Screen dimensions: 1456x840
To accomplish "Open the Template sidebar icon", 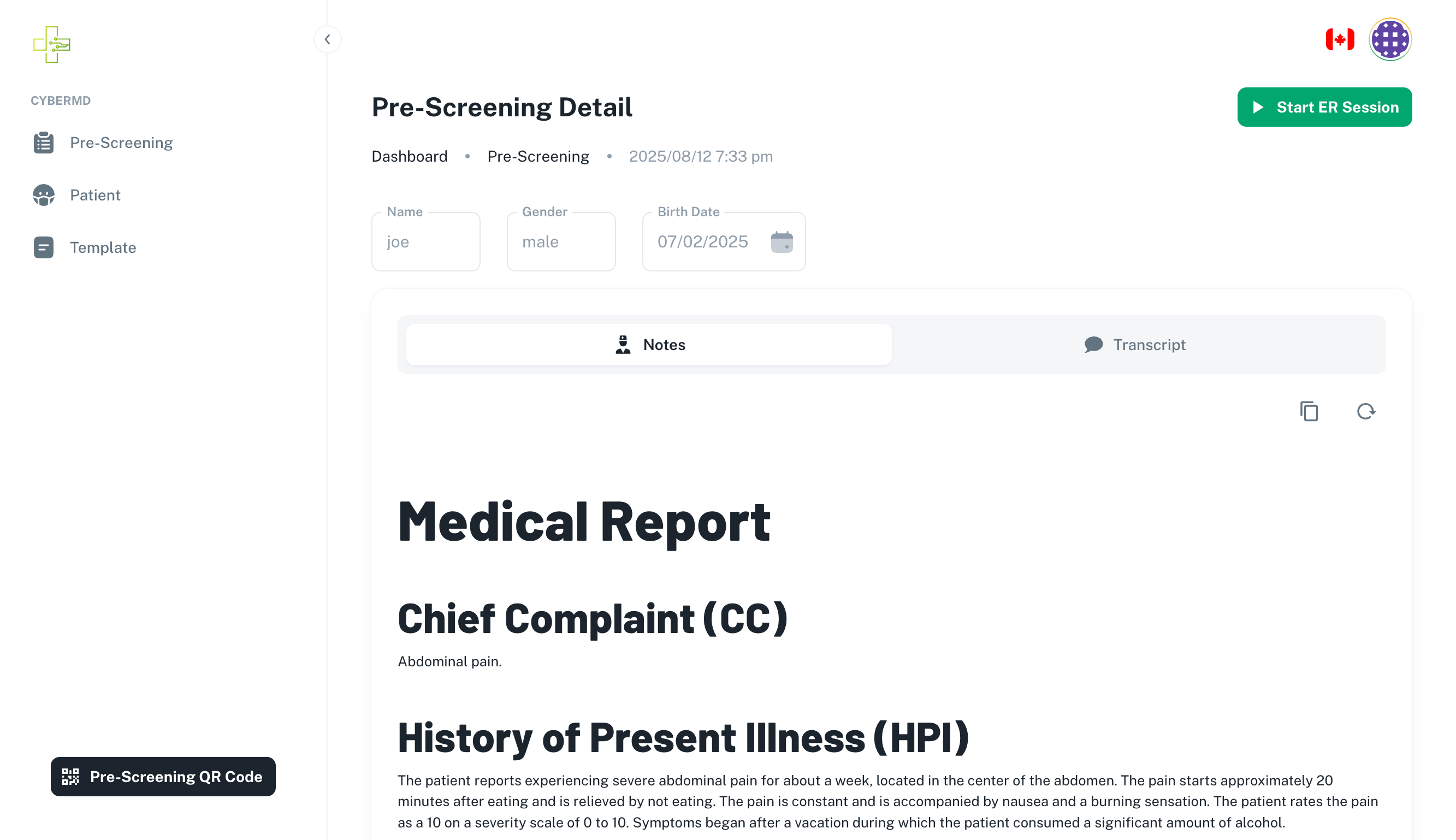I will click(x=43, y=247).
